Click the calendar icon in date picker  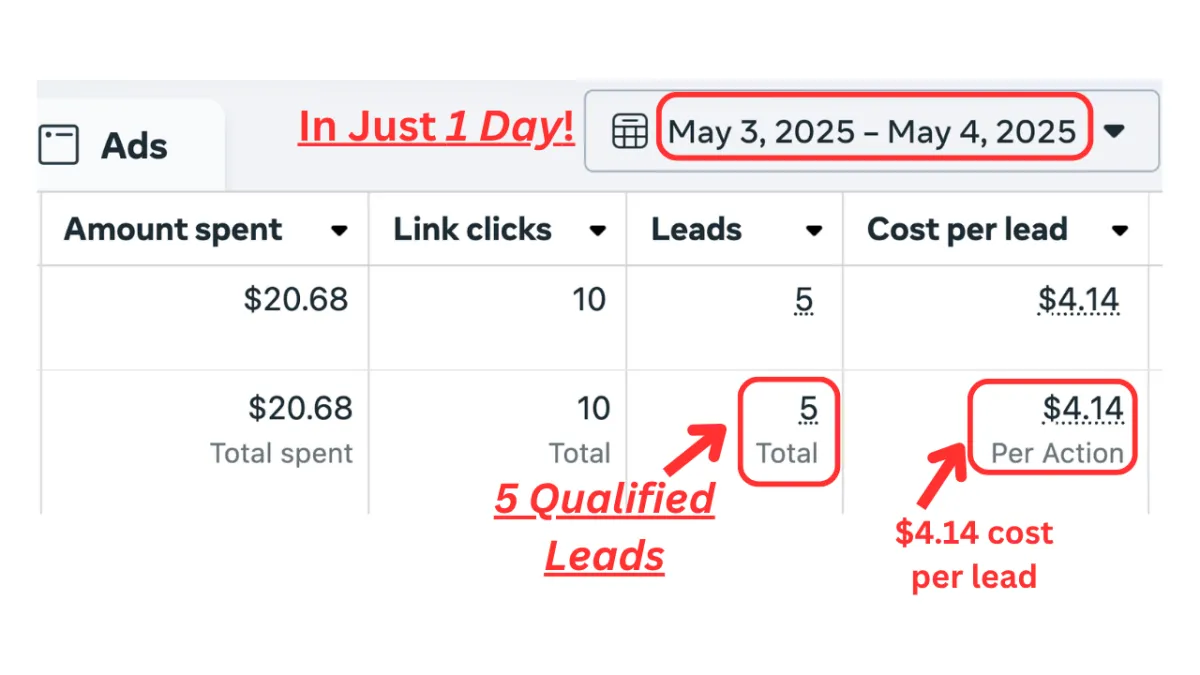coord(629,131)
